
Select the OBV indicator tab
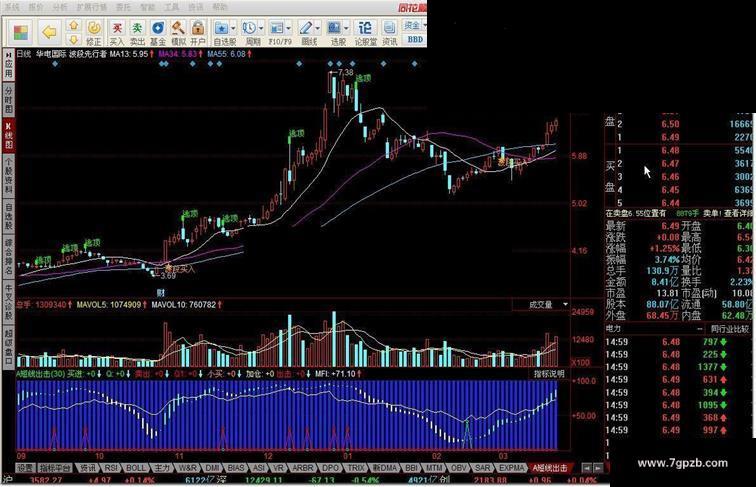(x=459, y=468)
